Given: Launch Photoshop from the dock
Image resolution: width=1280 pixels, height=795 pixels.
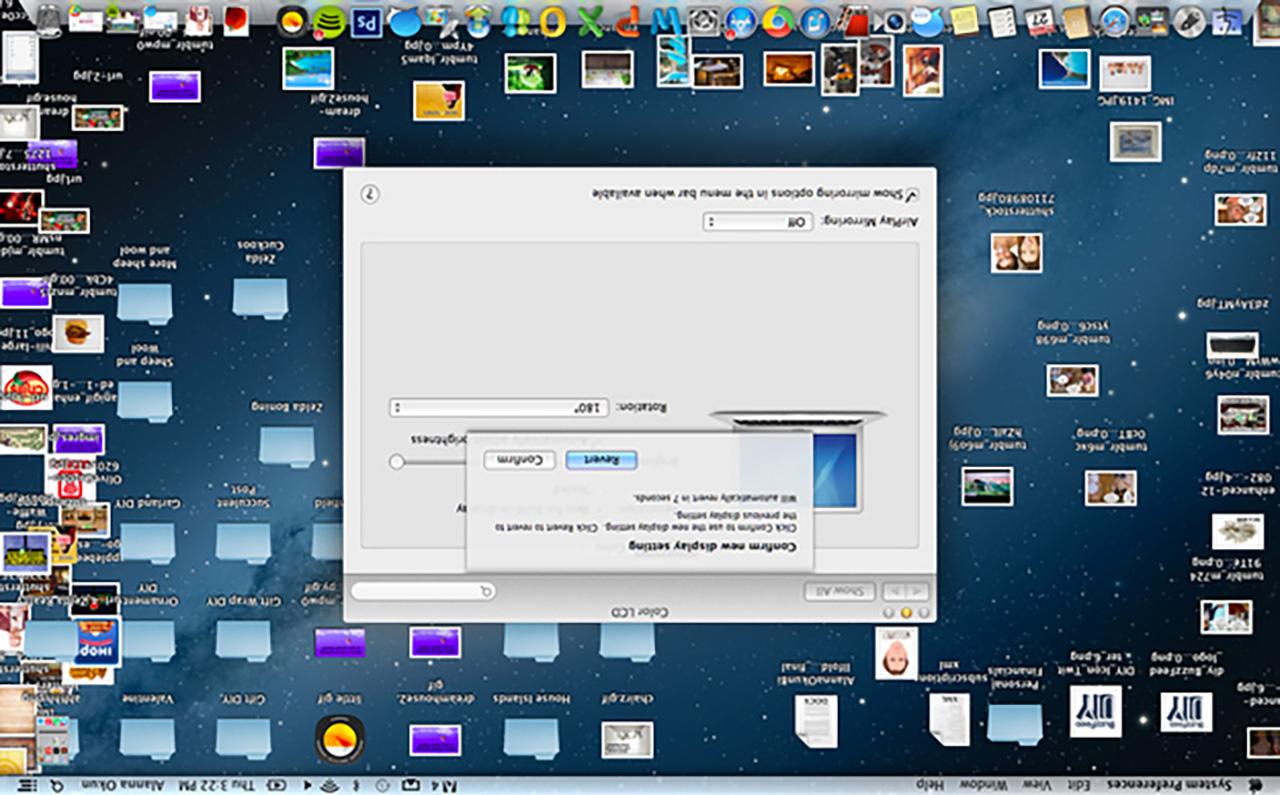Looking at the screenshot, I should [x=368, y=20].
